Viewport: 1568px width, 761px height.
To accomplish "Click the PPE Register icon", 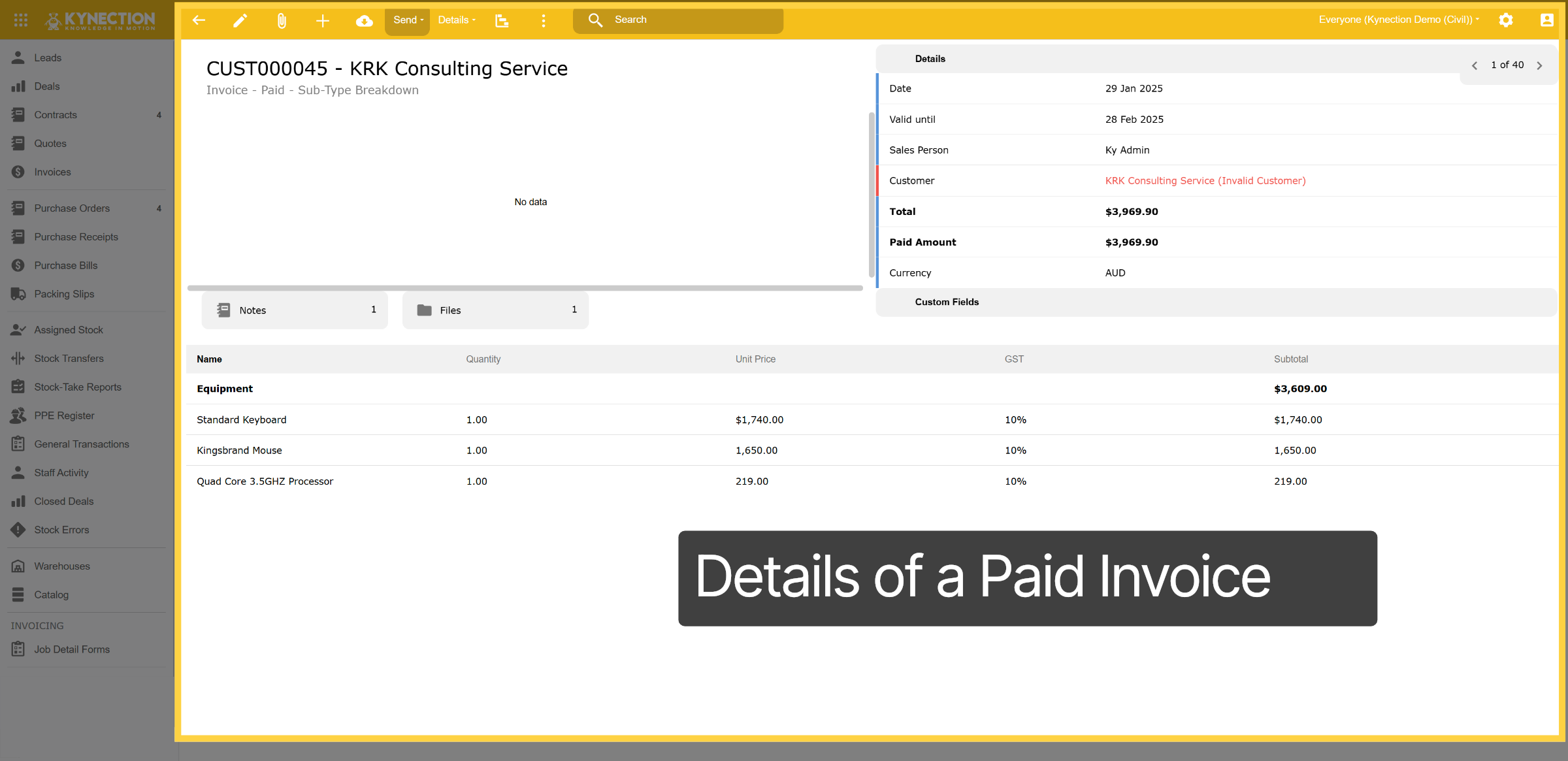I will pyautogui.click(x=18, y=415).
